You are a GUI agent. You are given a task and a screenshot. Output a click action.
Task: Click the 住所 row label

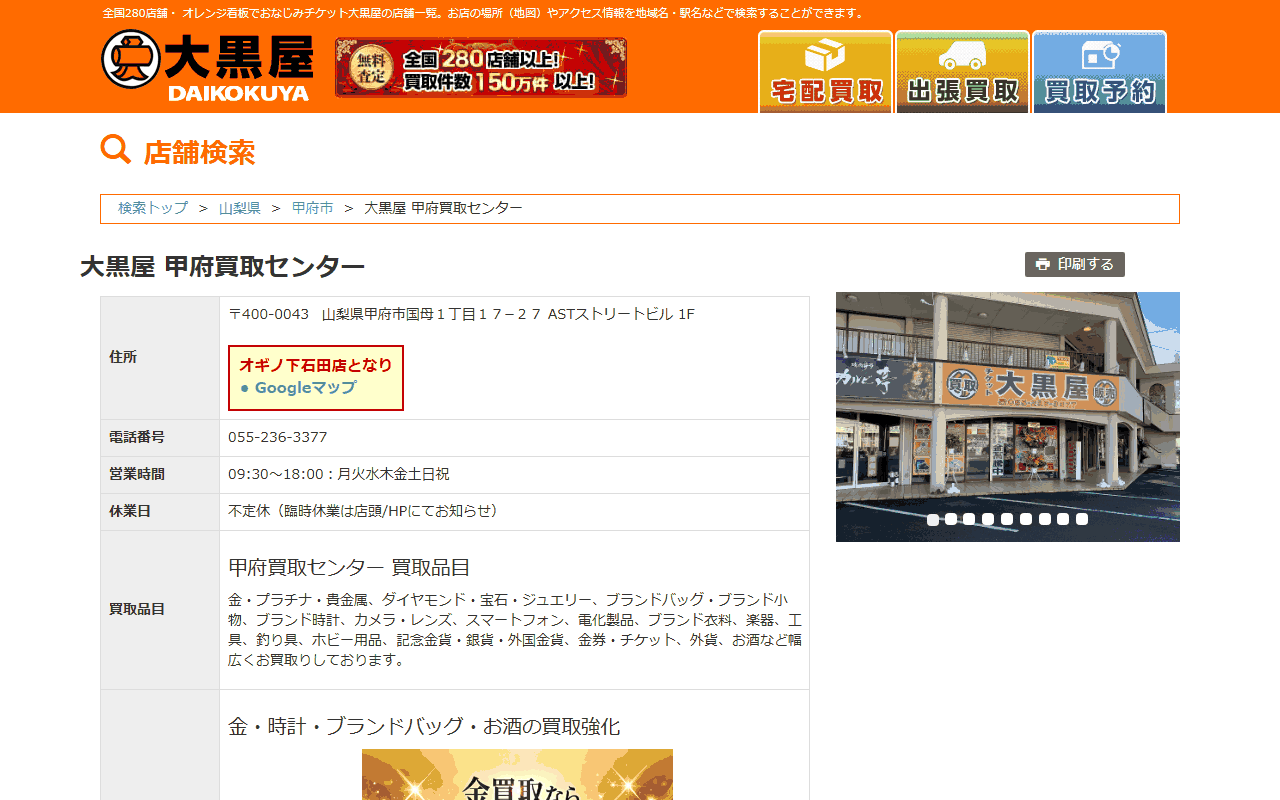point(123,357)
